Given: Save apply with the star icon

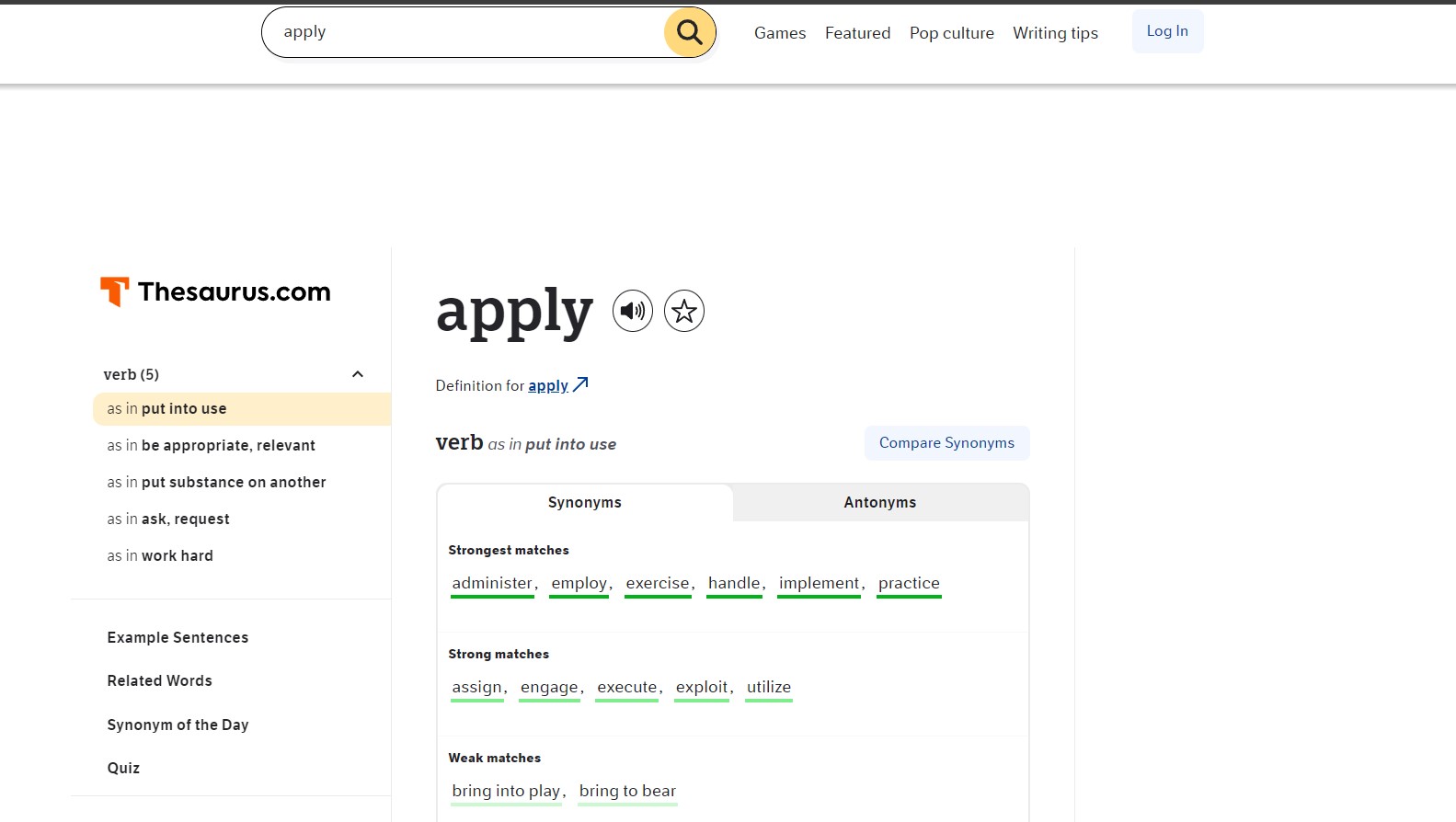Looking at the screenshot, I should [683, 311].
